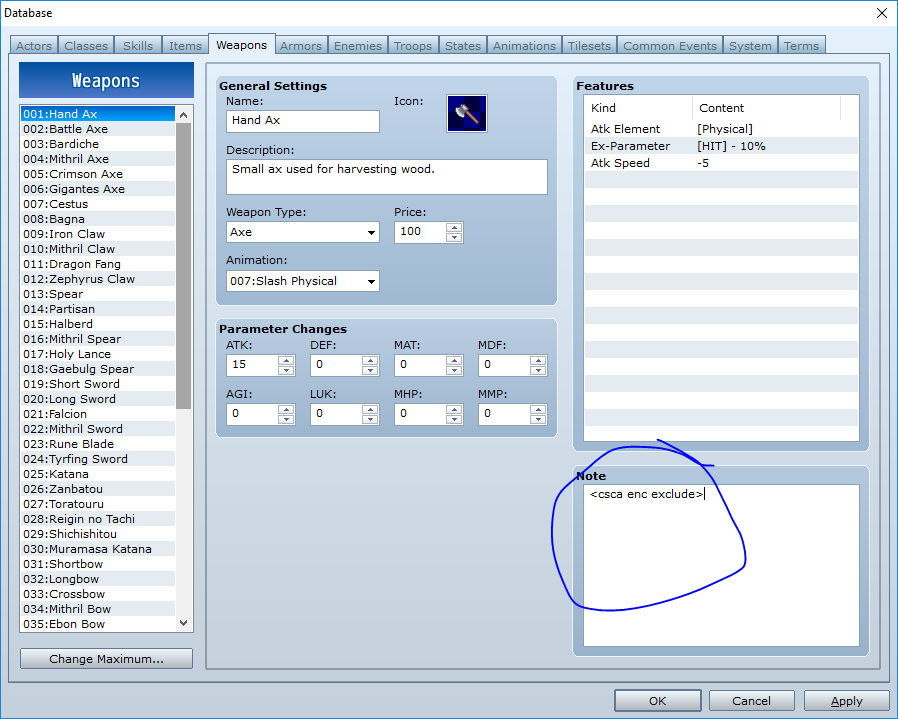Viewport: 898px width, 719px height.
Task: Decrease the LUK parameter
Action: [370, 419]
